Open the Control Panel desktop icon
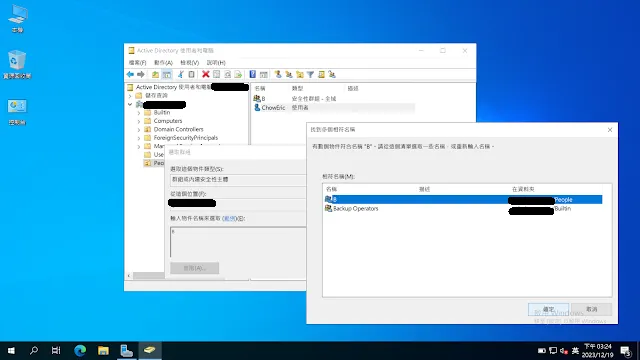640x360 pixels. click(x=17, y=111)
